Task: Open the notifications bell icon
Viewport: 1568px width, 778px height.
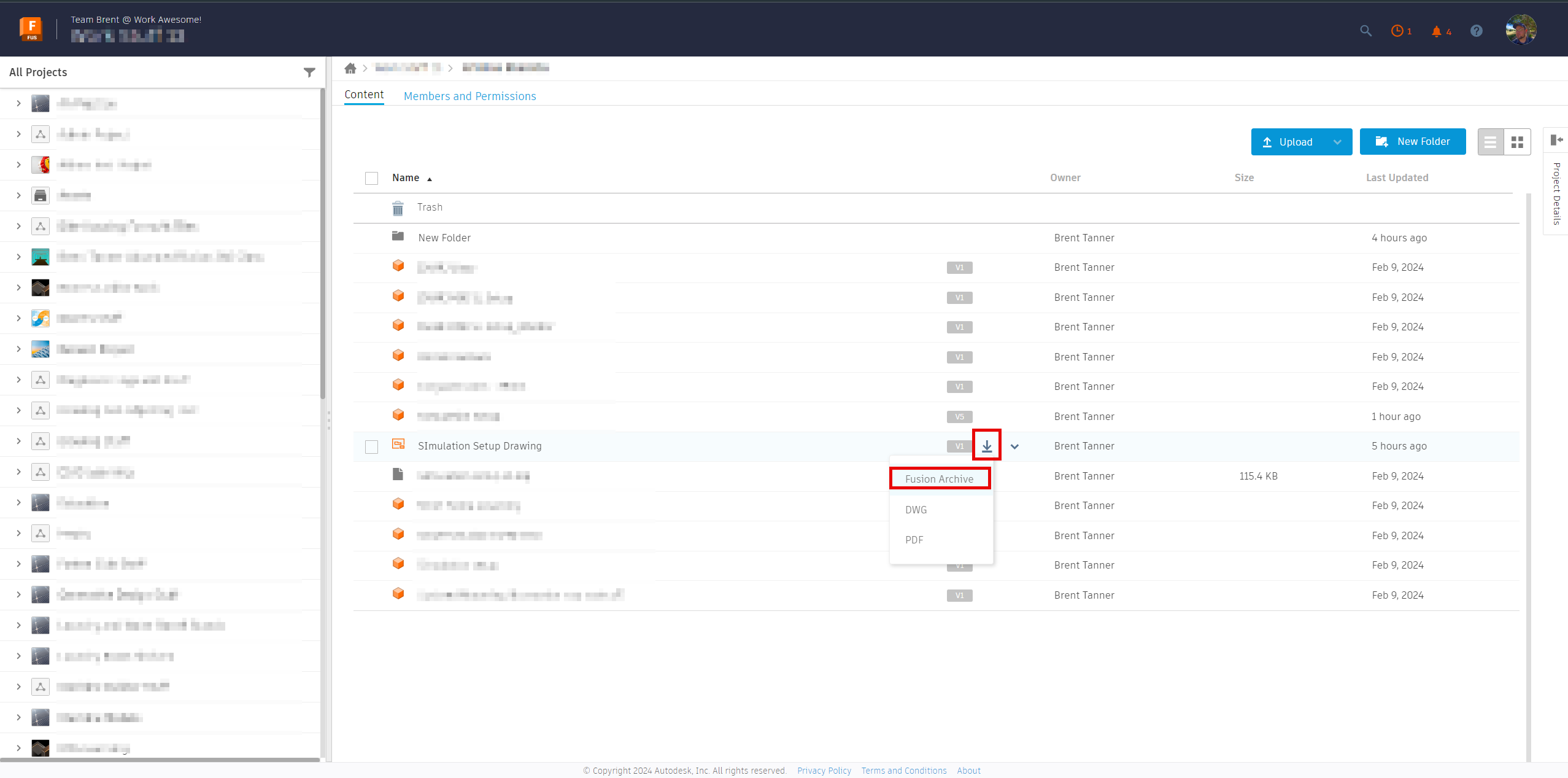Action: [x=1437, y=31]
